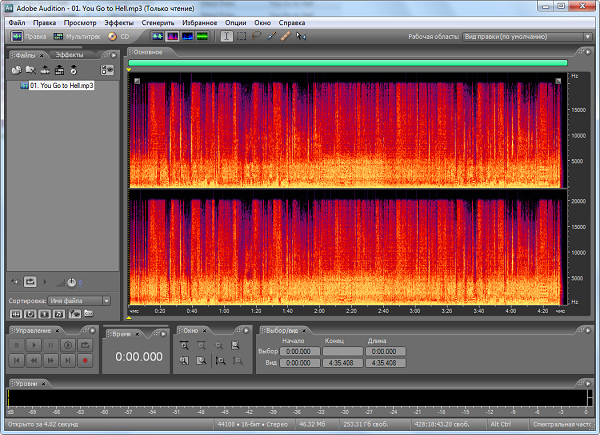Select the Marquee selection tool
This screenshot has width=600, height=435.
coord(241,36)
